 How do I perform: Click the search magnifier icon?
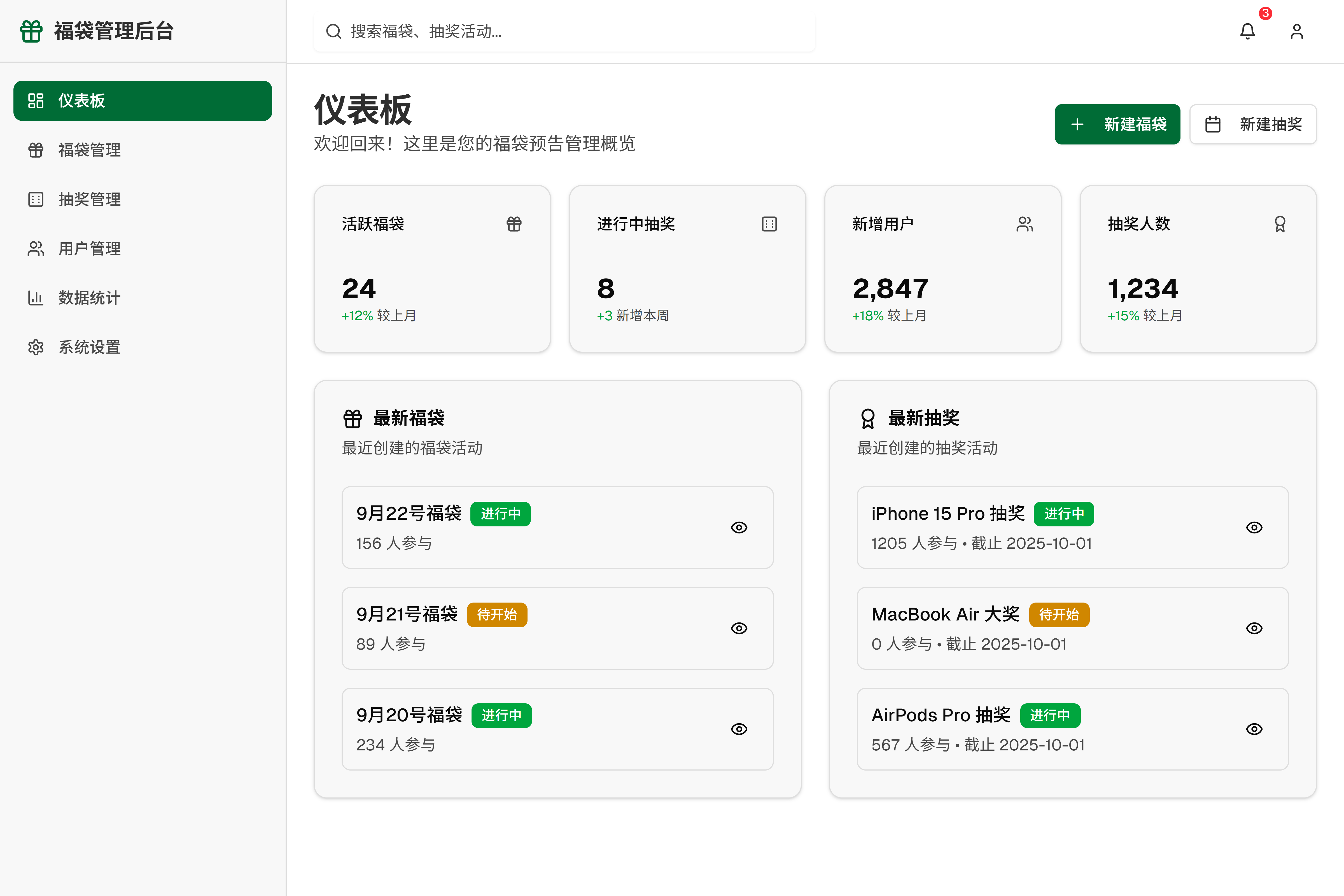(334, 31)
